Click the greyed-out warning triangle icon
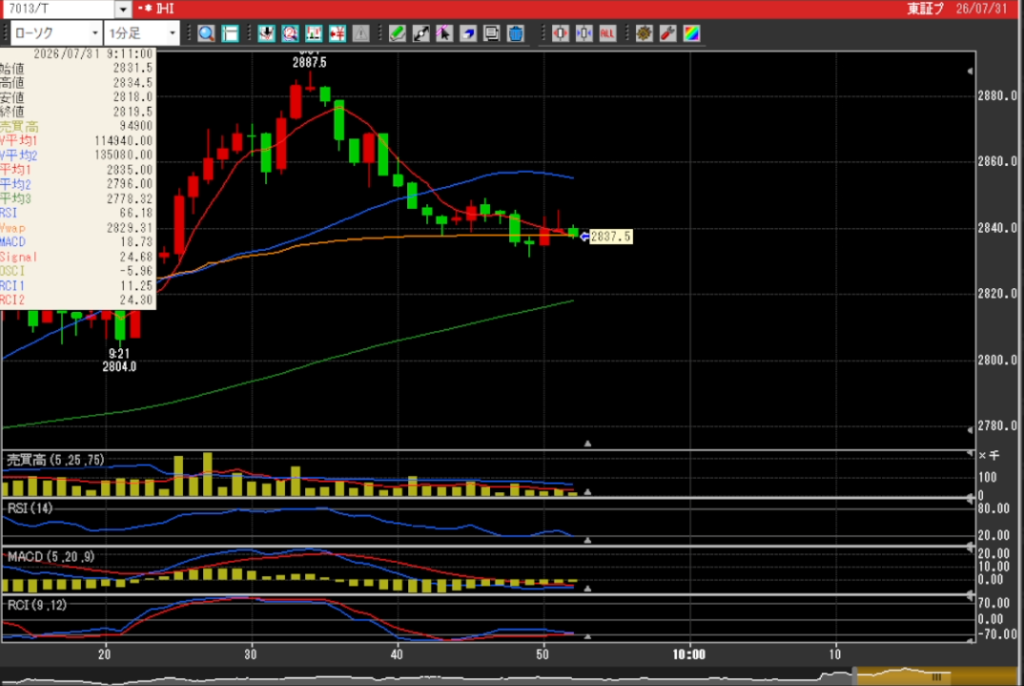 (360, 33)
